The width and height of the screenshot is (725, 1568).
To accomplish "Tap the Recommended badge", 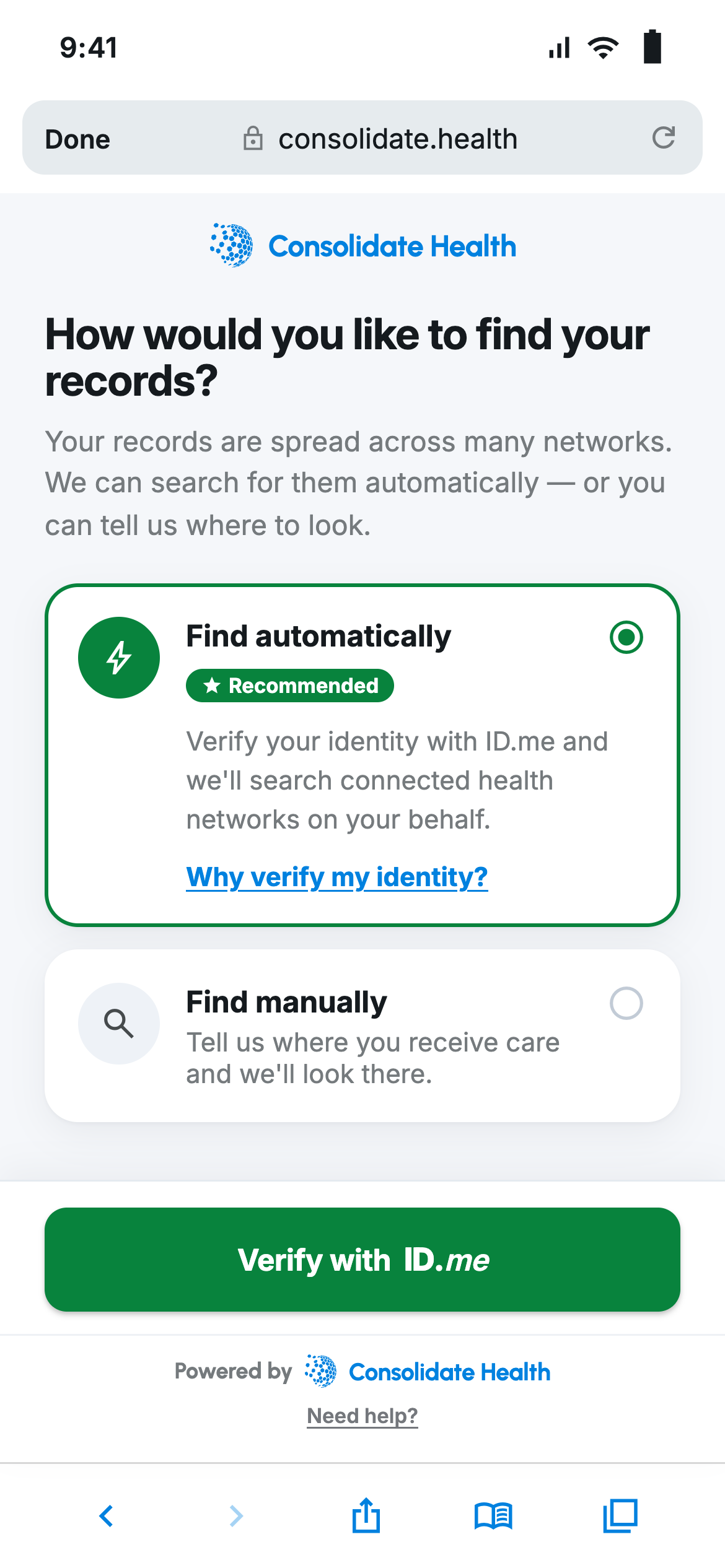I will [290, 686].
